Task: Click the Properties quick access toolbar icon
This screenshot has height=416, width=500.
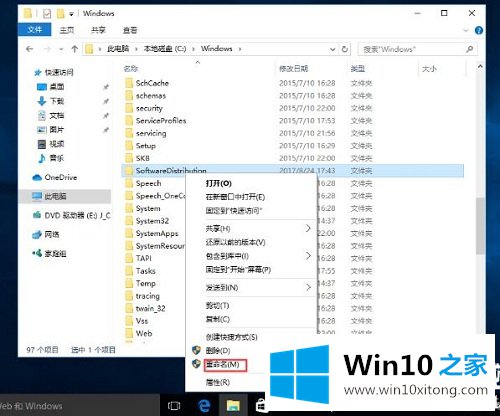Action: [47, 13]
